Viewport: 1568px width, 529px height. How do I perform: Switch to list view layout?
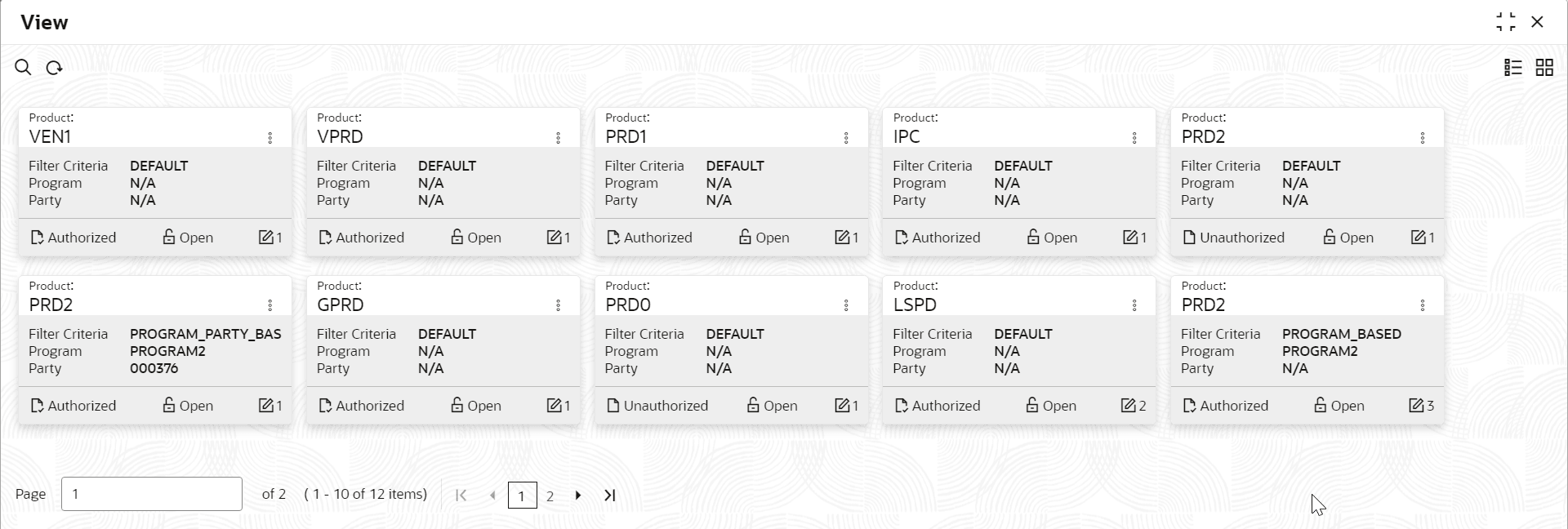pos(1513,68)
